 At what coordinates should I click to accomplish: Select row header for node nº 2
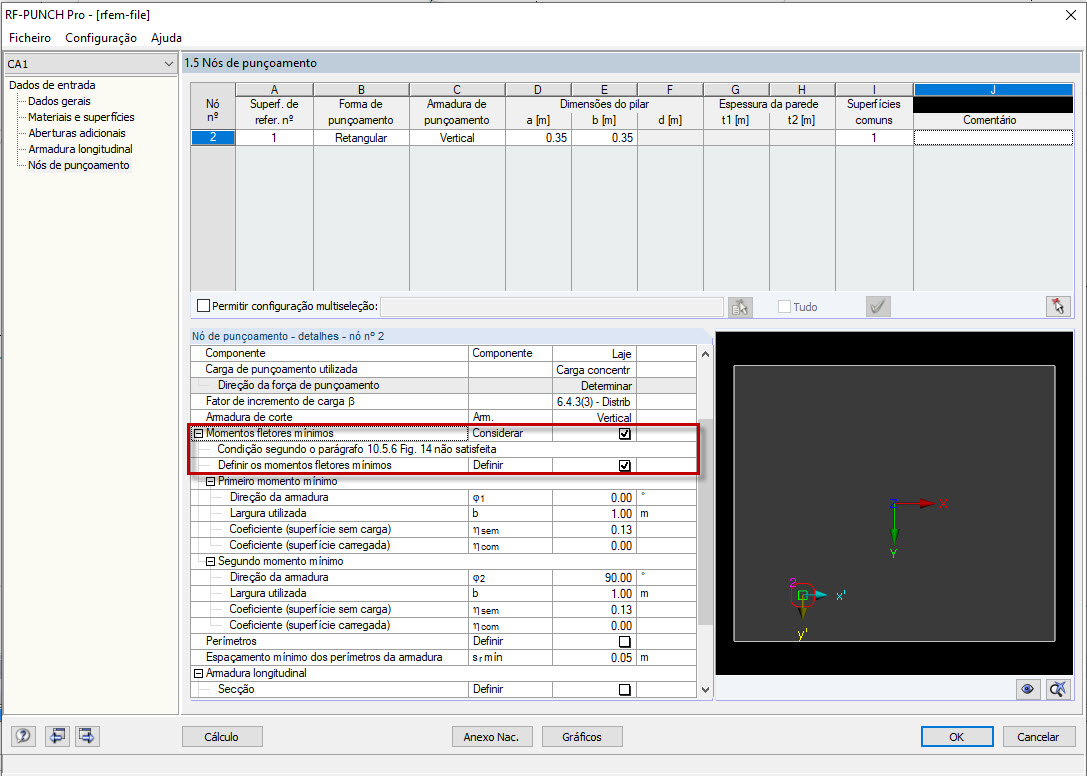(x=213, y=137)
